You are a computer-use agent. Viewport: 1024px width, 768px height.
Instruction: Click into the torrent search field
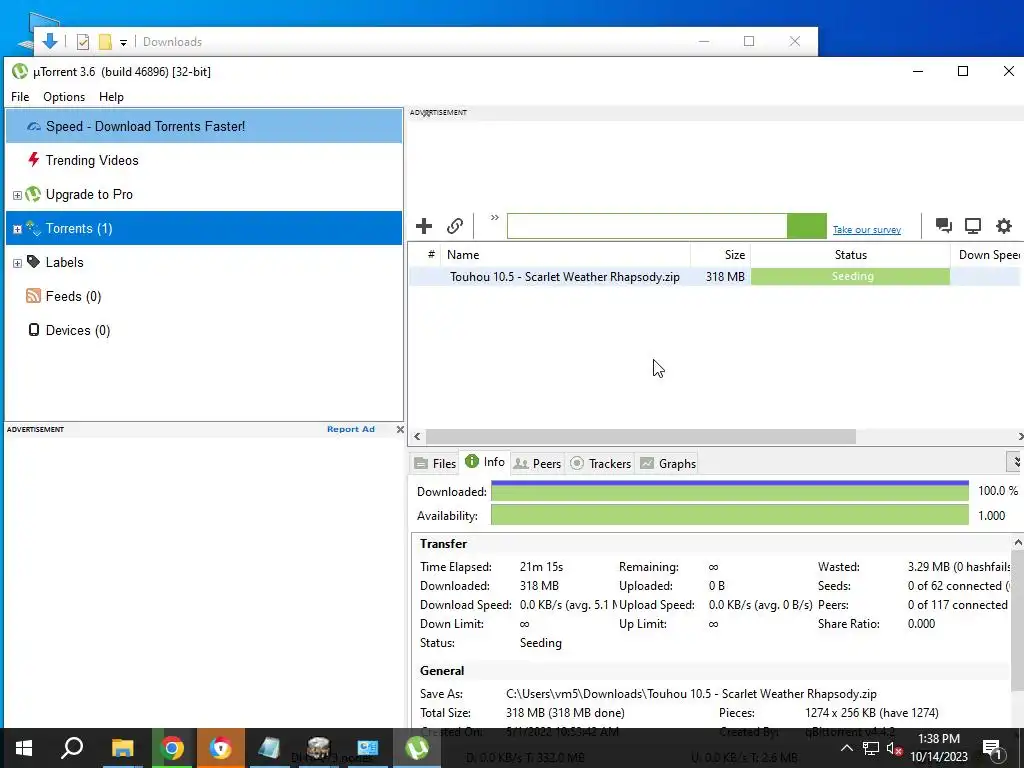pos(647,226)
